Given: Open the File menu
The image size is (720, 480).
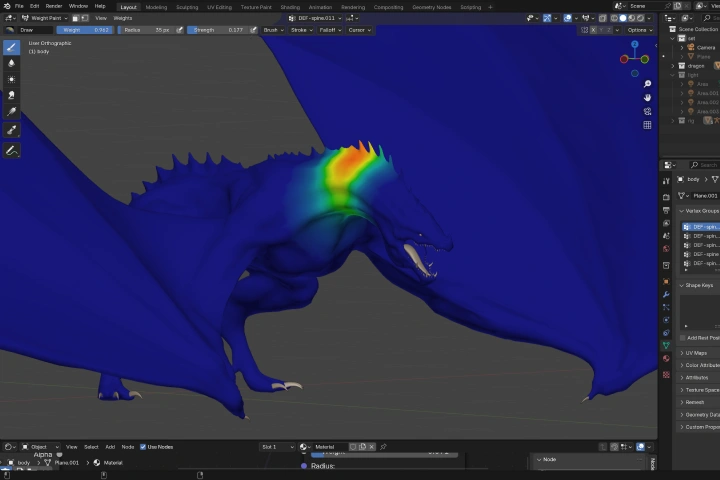Looking at the screenshot, I should [19, 6].
